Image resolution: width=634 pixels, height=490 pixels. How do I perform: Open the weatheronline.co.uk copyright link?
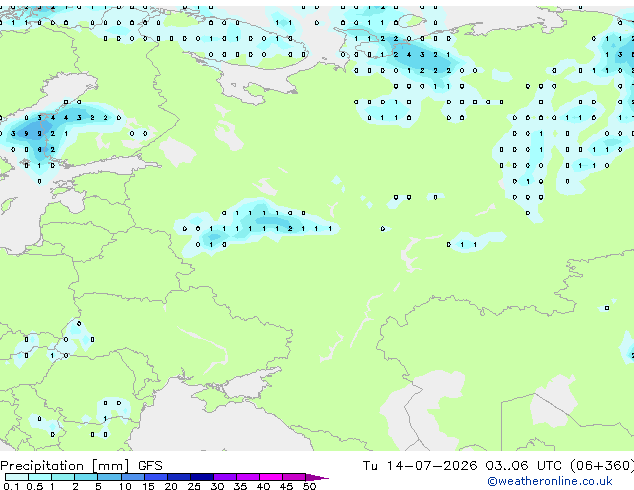[x=549, y=482]
